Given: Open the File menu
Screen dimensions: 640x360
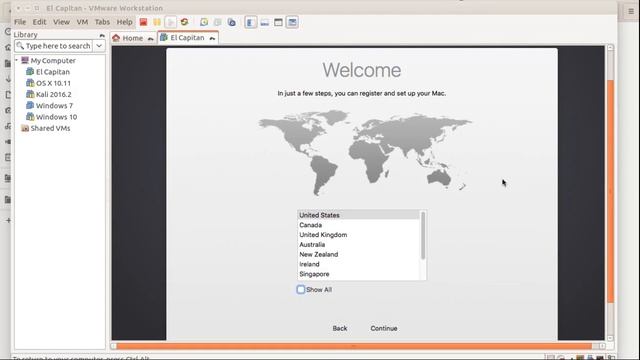Looking at the screenshot, I should [x=20, y=22].
